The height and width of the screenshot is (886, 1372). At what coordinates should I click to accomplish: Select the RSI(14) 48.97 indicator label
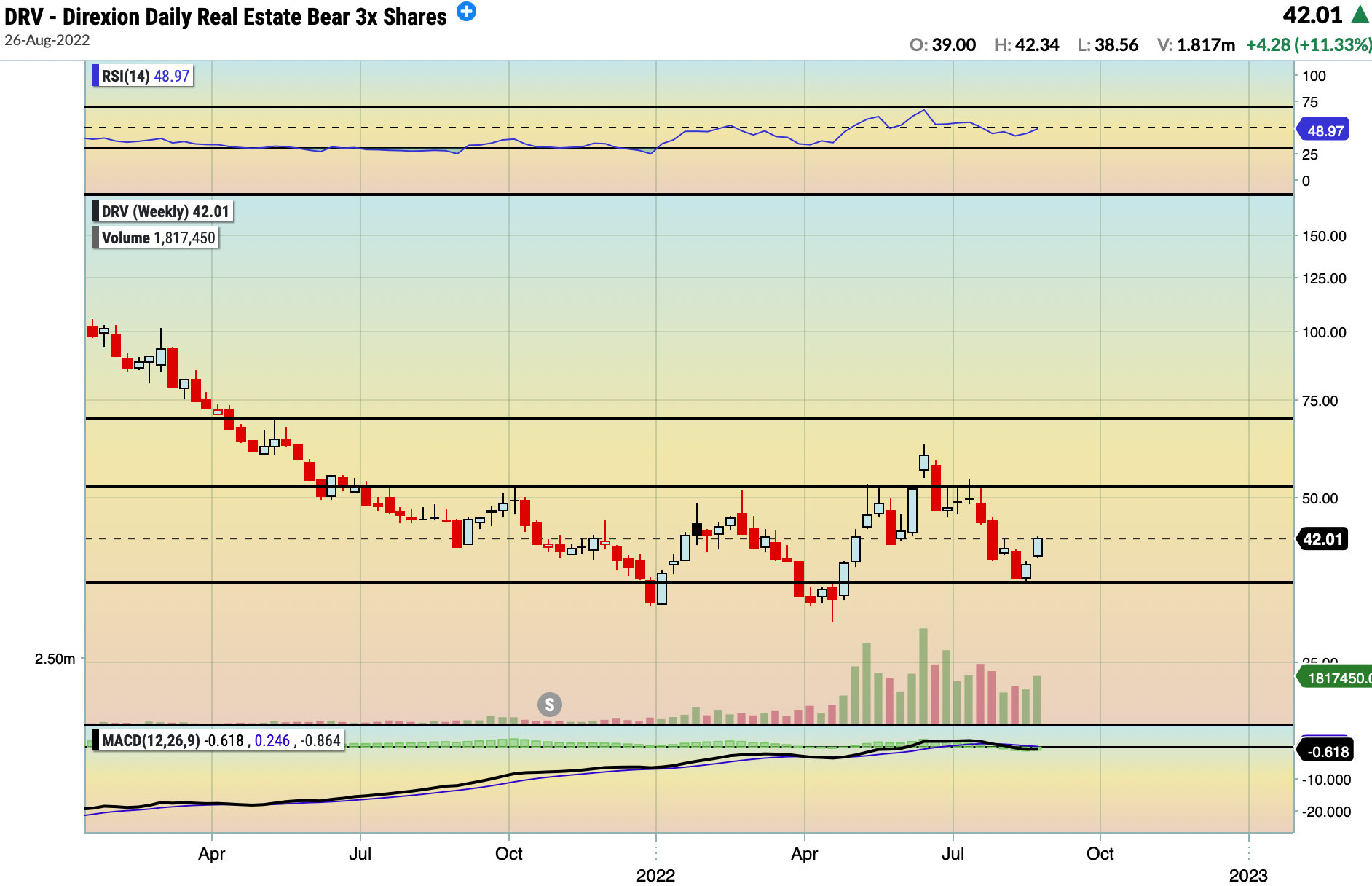tap(143, 76)
